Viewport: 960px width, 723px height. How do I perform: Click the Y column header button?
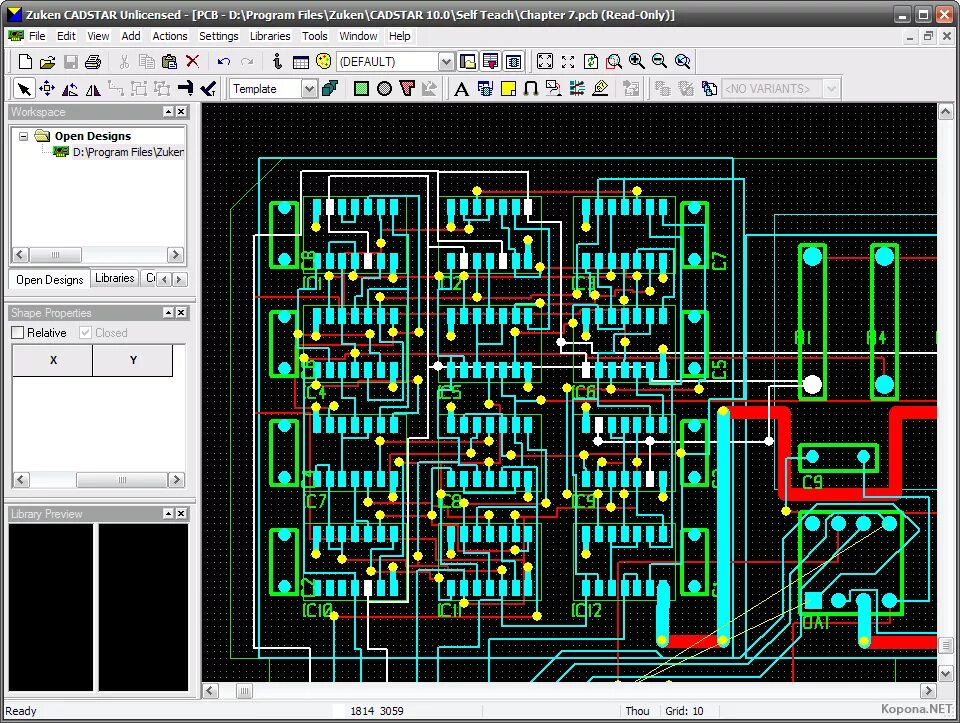click(x=133, y=360)
